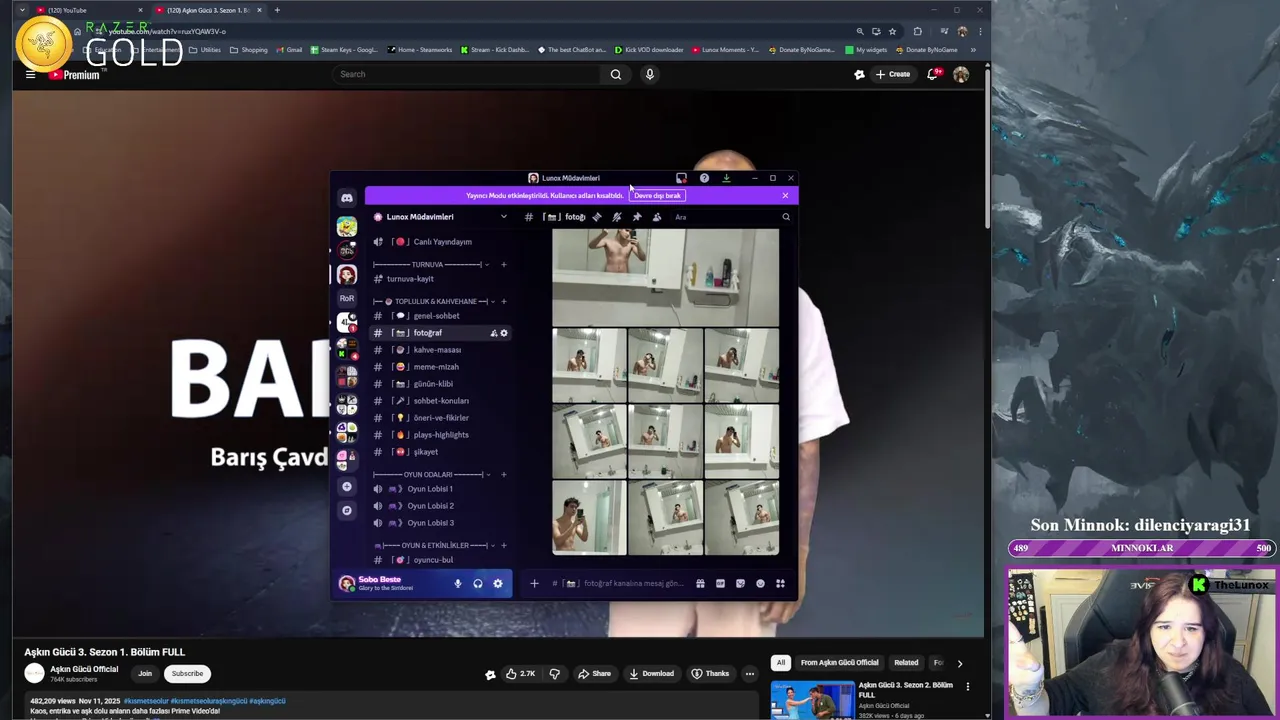Select the Related filter chip

pos(906,662)
